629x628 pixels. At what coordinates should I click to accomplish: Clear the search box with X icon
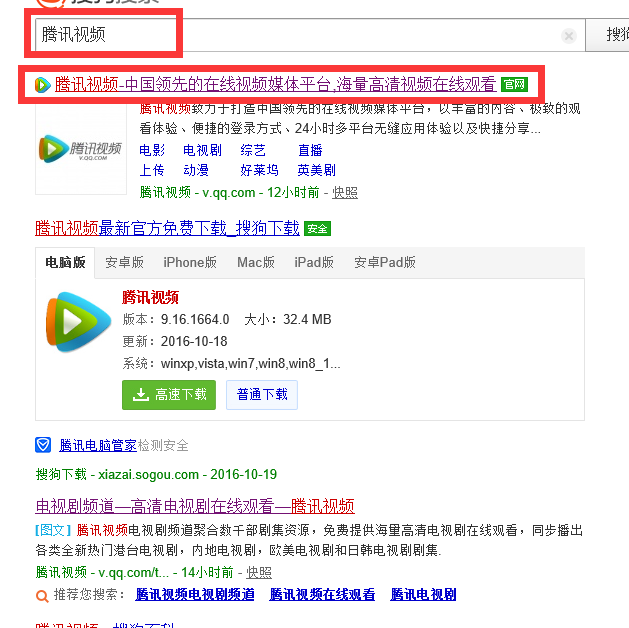tap(568, 36)
